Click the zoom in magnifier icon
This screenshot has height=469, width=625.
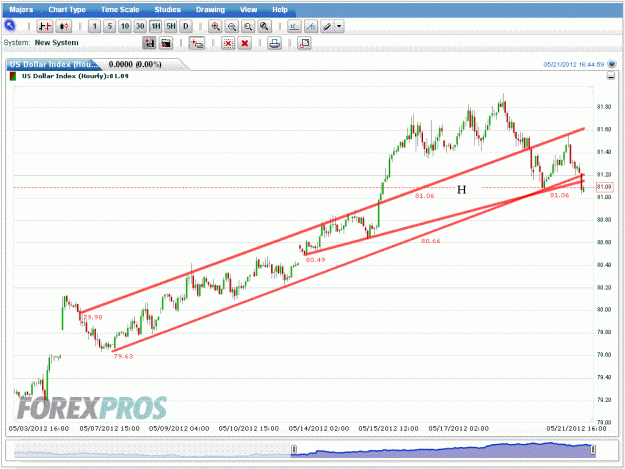click(215, 27)
